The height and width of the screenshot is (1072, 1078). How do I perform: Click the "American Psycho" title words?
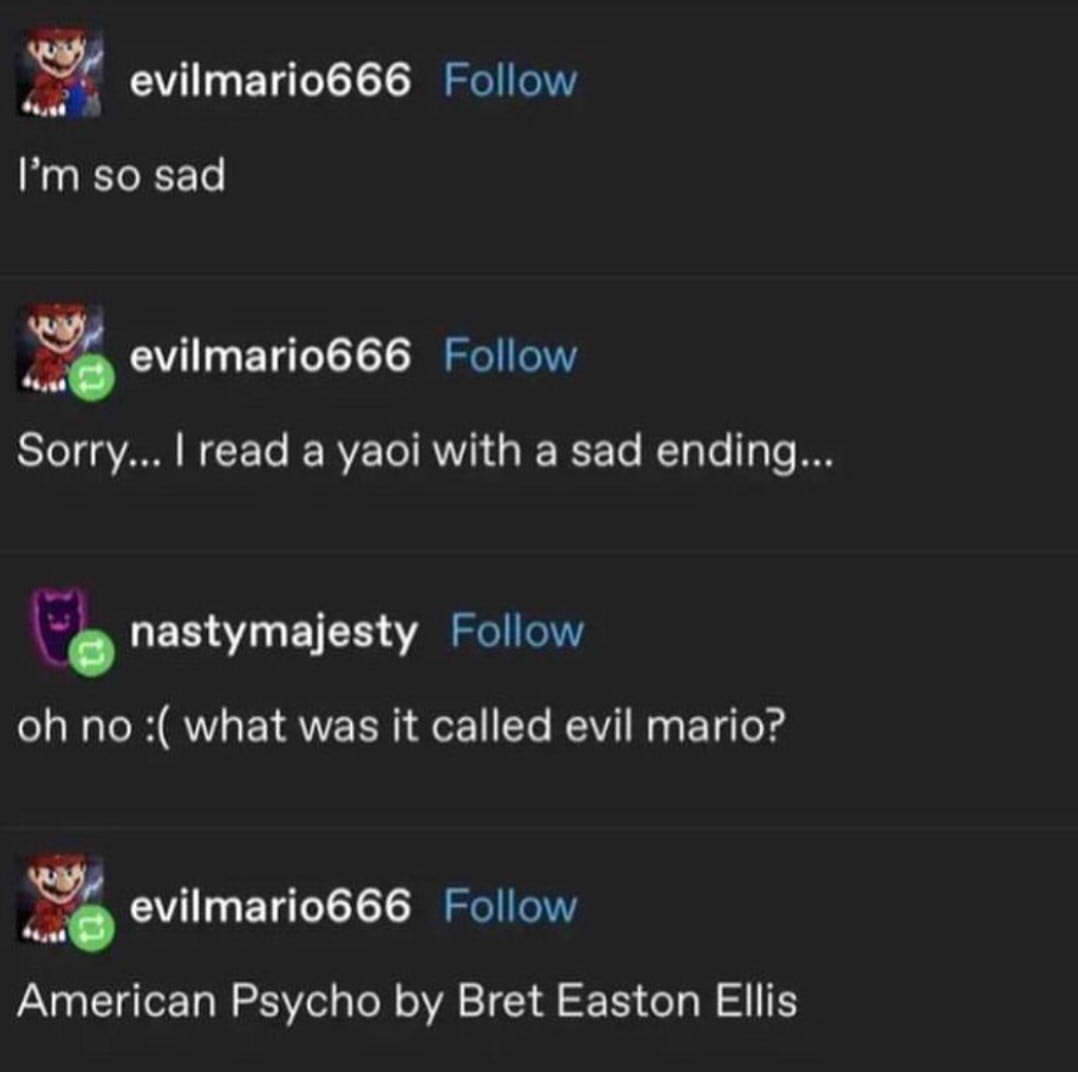199,1002
